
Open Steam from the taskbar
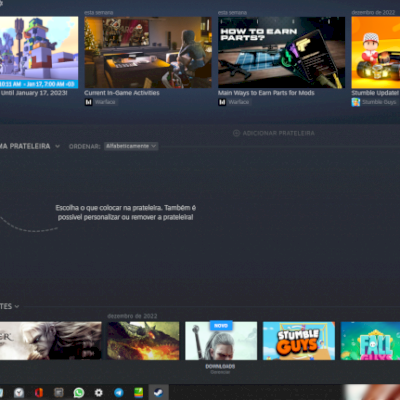158,392
